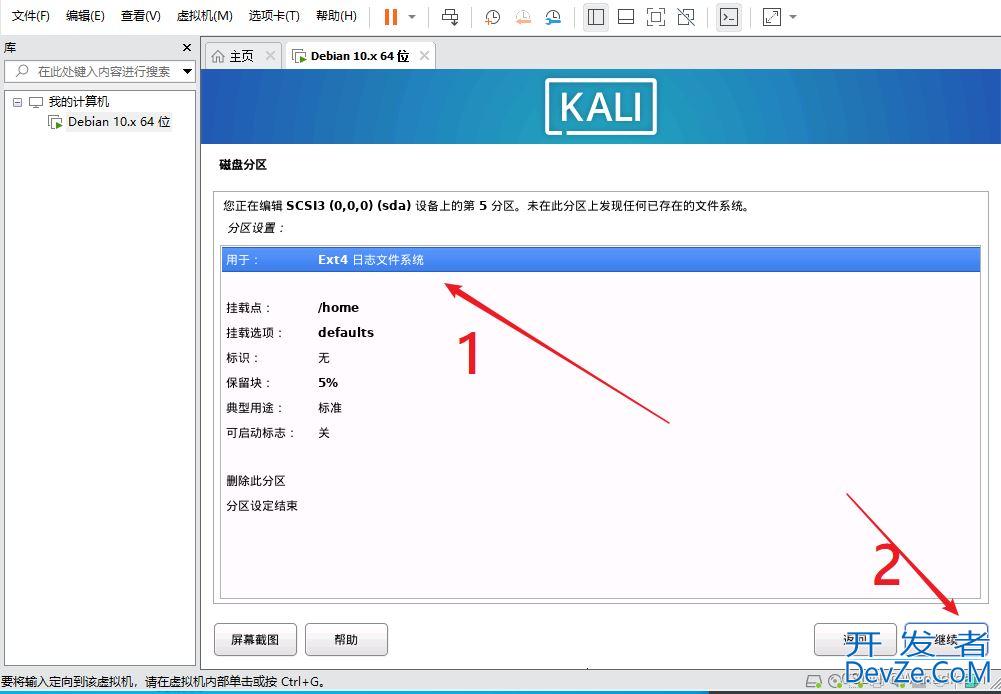This screenshot has width=1001, height=694.
Task: Open the console view icon
Action: pos(728,17)
